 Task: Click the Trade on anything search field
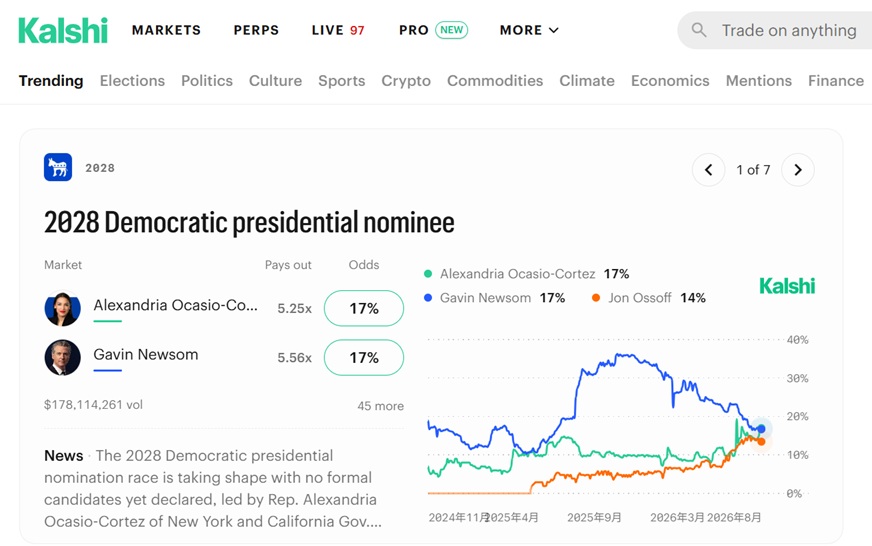point(775,30)
